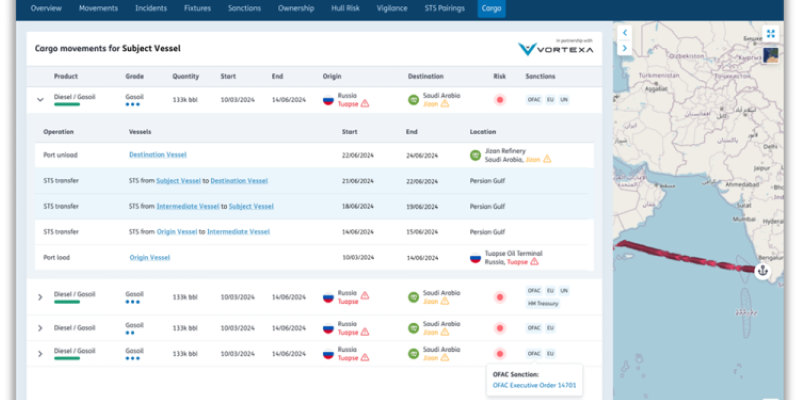Click the OFAC sanction tag in first row

click(x=534, y=100)
